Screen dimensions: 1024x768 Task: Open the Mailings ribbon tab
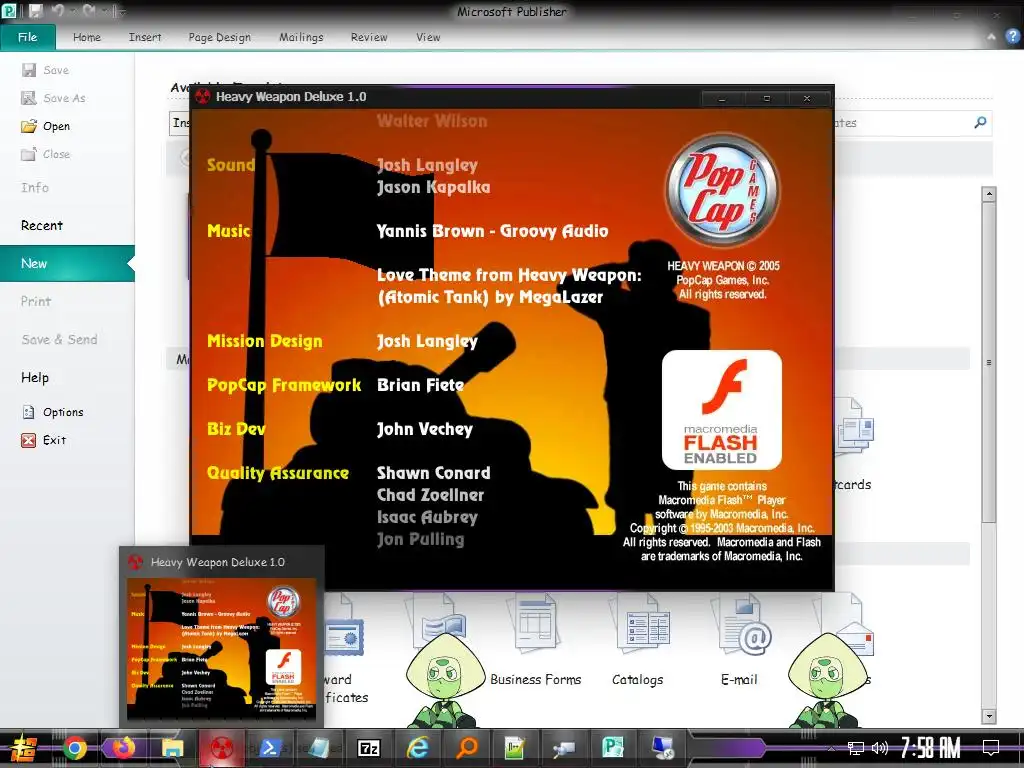tap(301, 37)
